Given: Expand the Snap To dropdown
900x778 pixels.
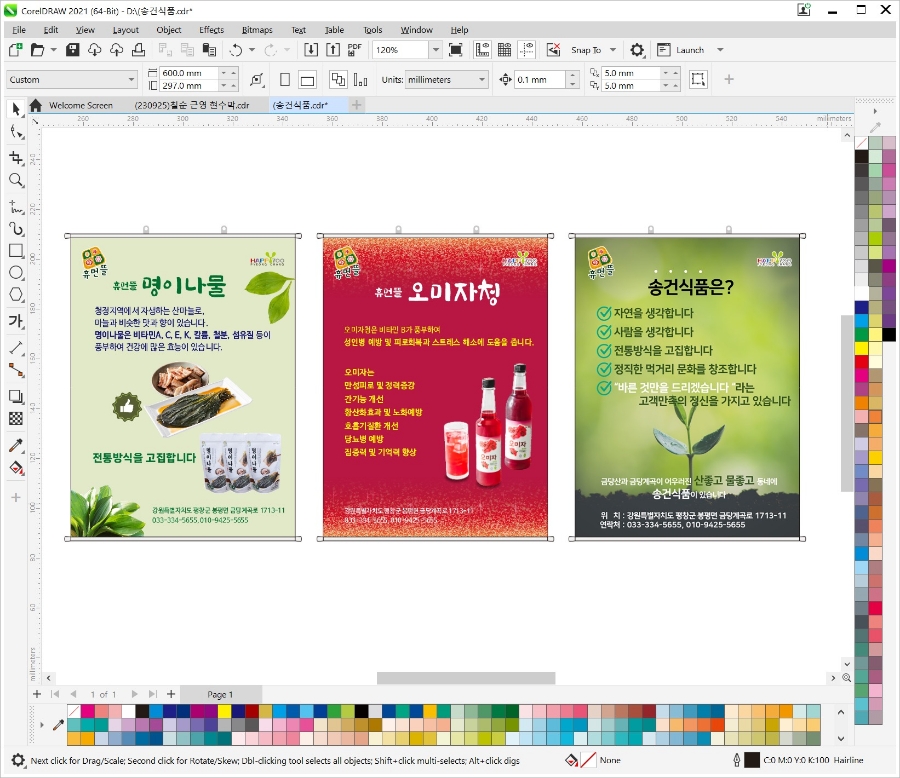Looking at the screenshot, I should pos(613,50).
